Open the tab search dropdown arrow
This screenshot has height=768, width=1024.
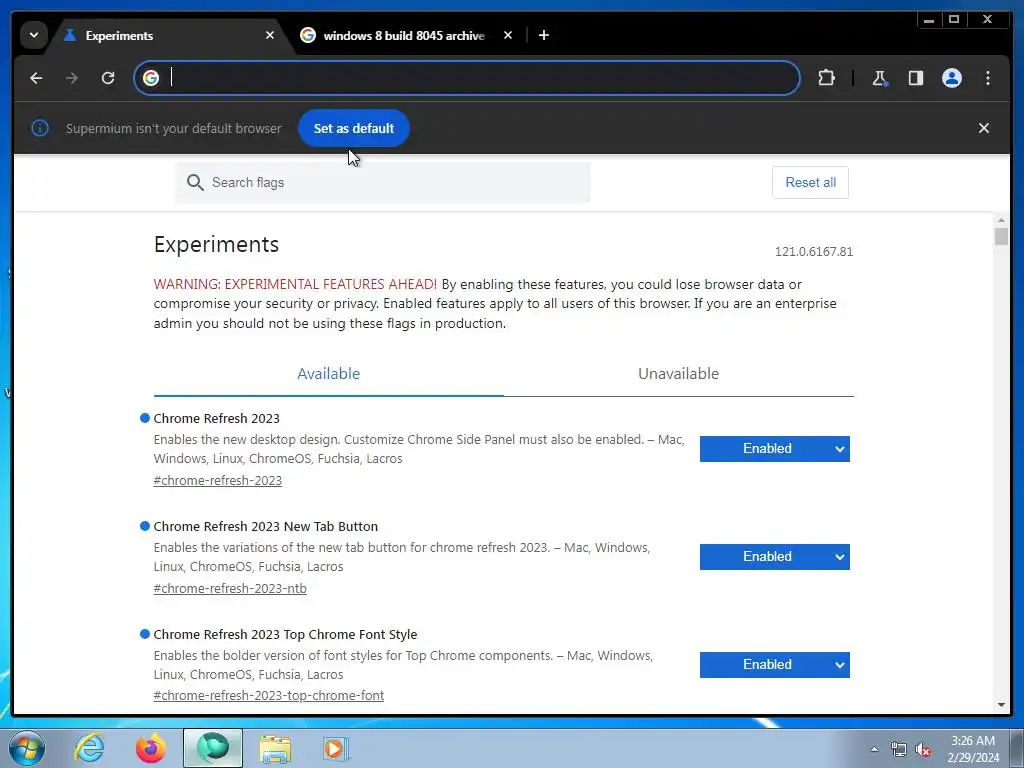[x=34, y=35]
